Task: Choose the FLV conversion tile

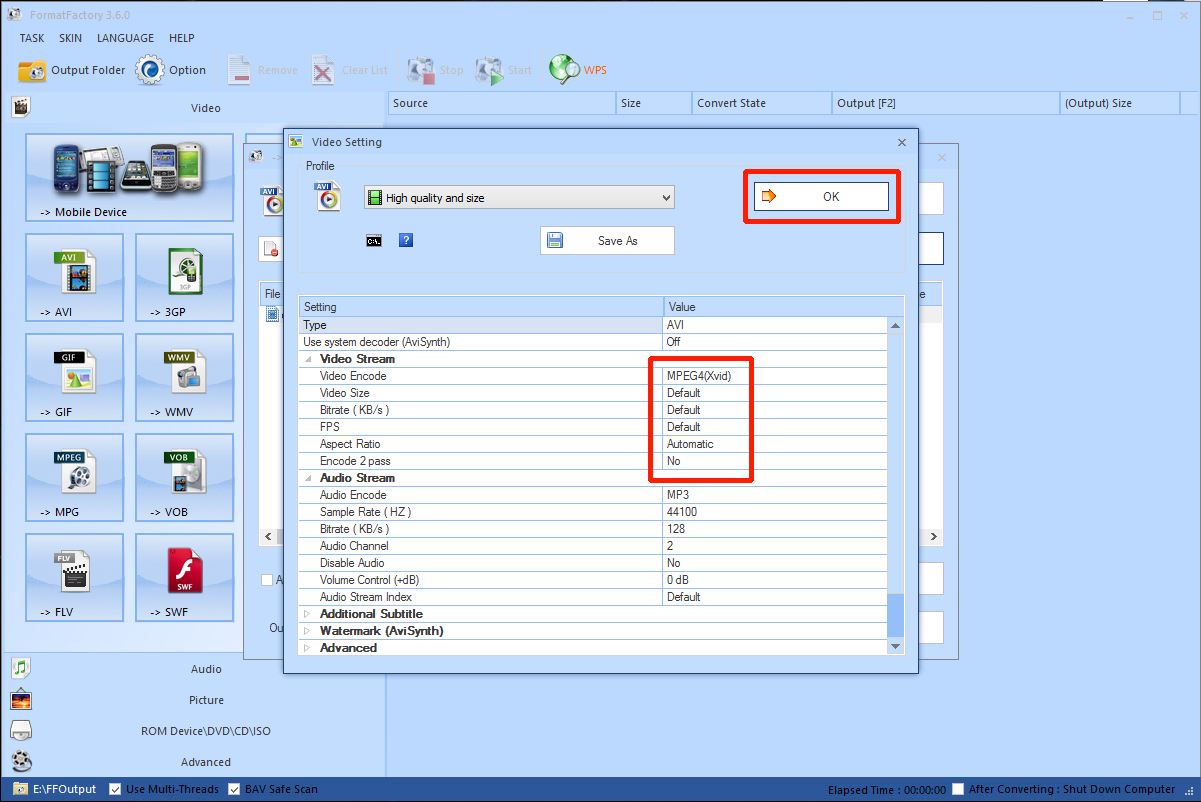Action: (75, 578)
